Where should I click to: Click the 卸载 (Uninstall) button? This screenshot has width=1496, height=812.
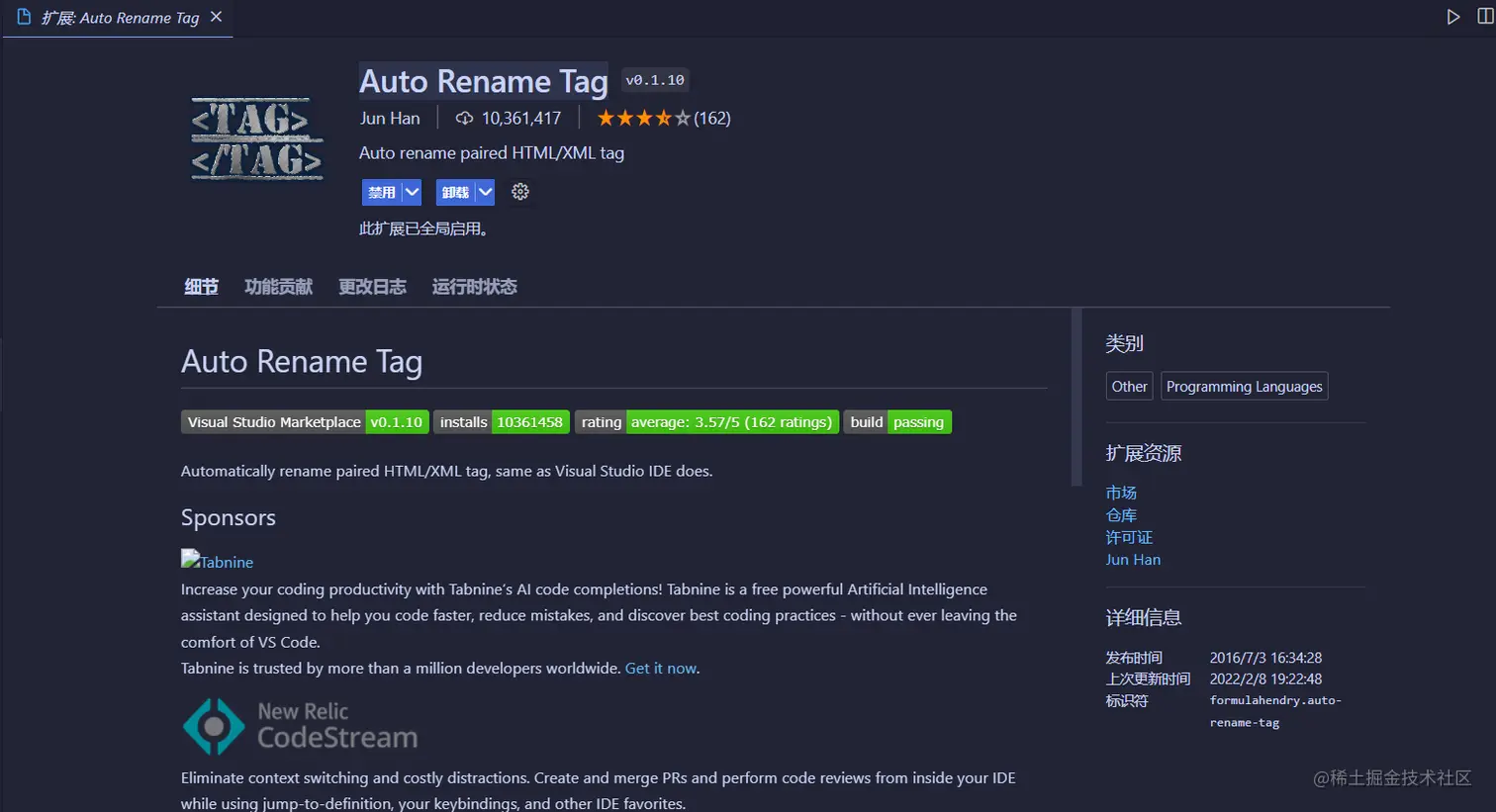coord(455,192)
